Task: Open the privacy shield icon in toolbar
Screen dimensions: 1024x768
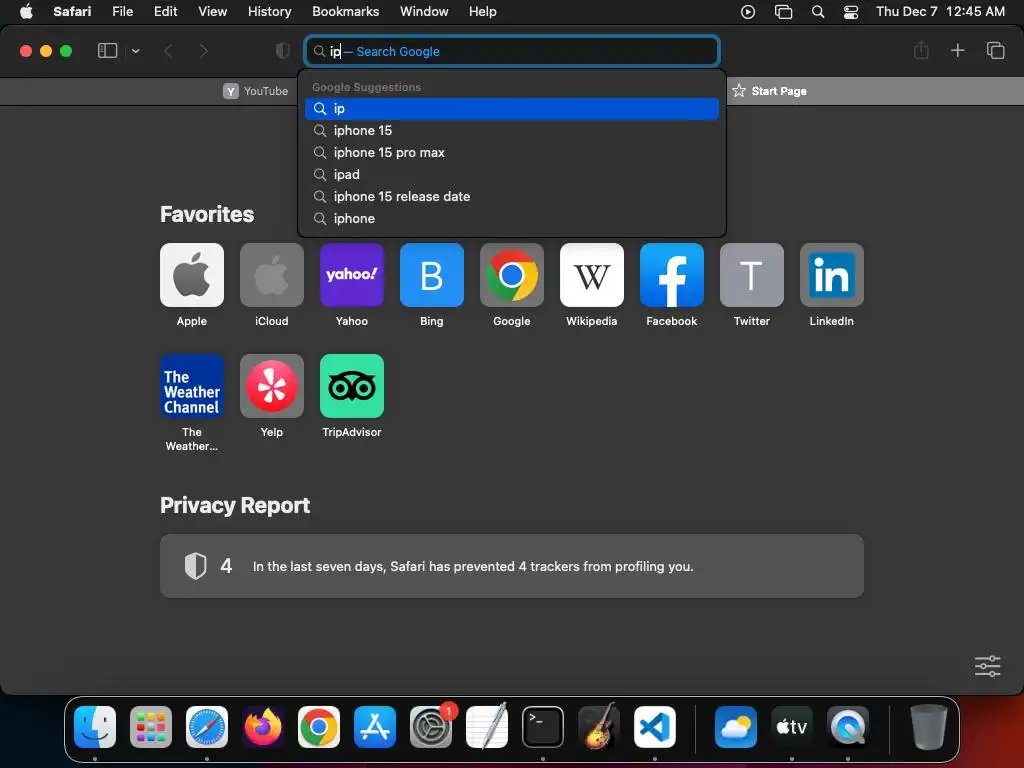Action: [283, 51]
